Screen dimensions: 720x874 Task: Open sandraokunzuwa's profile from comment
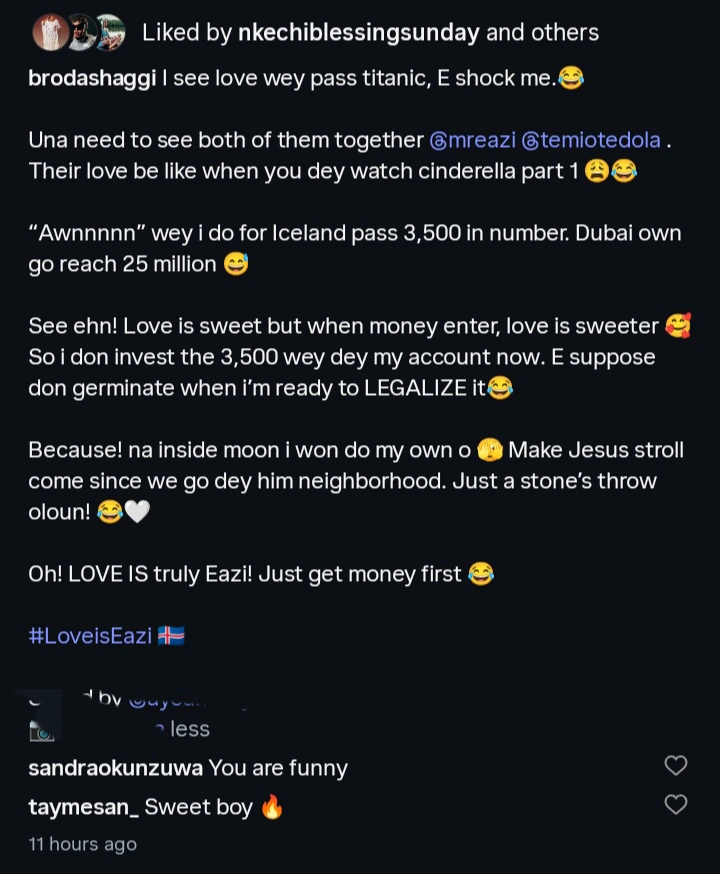pos(116,768)
